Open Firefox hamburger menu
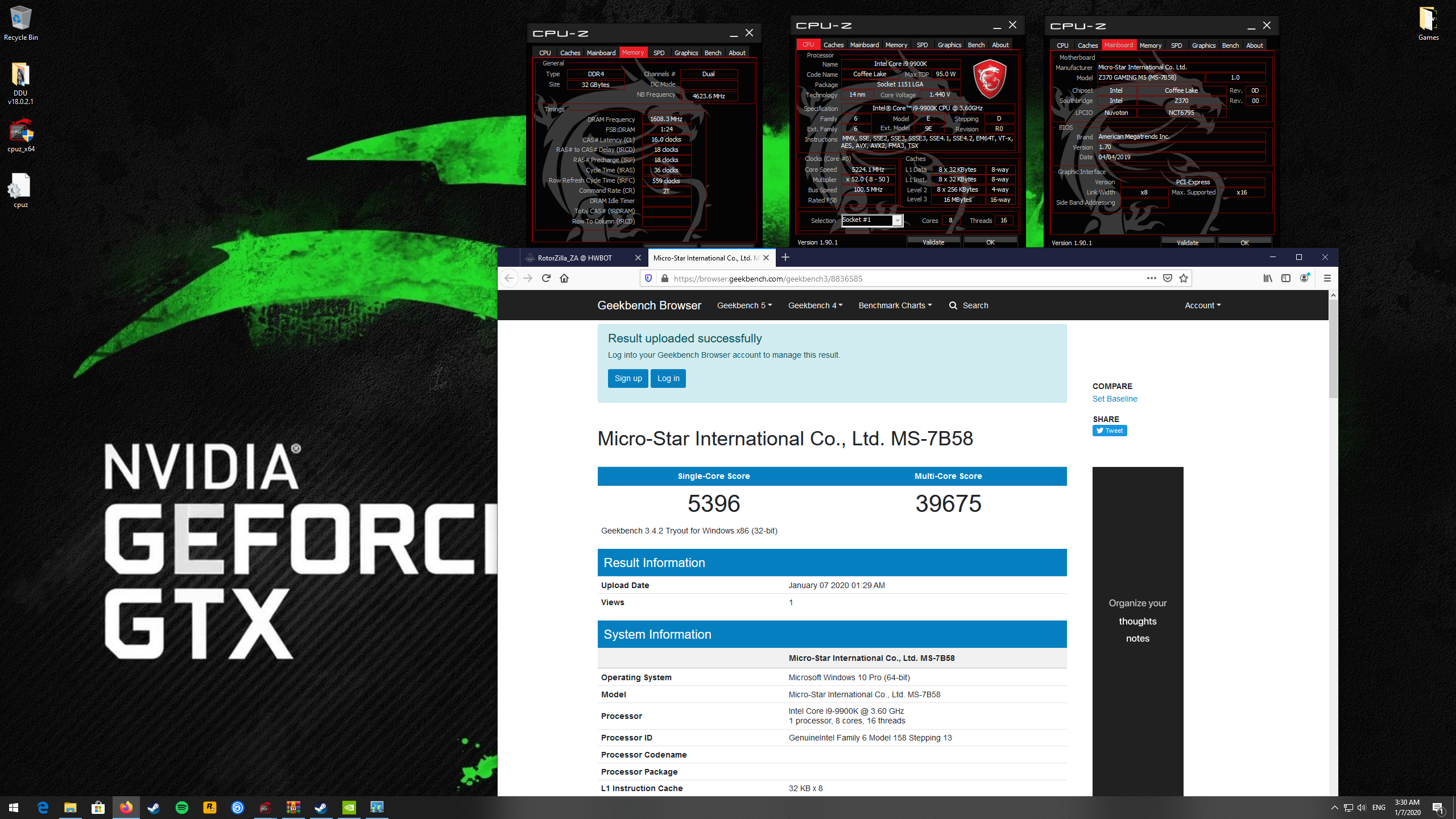The height and width of the screenshot is (819, 1456). point(1327,278)
